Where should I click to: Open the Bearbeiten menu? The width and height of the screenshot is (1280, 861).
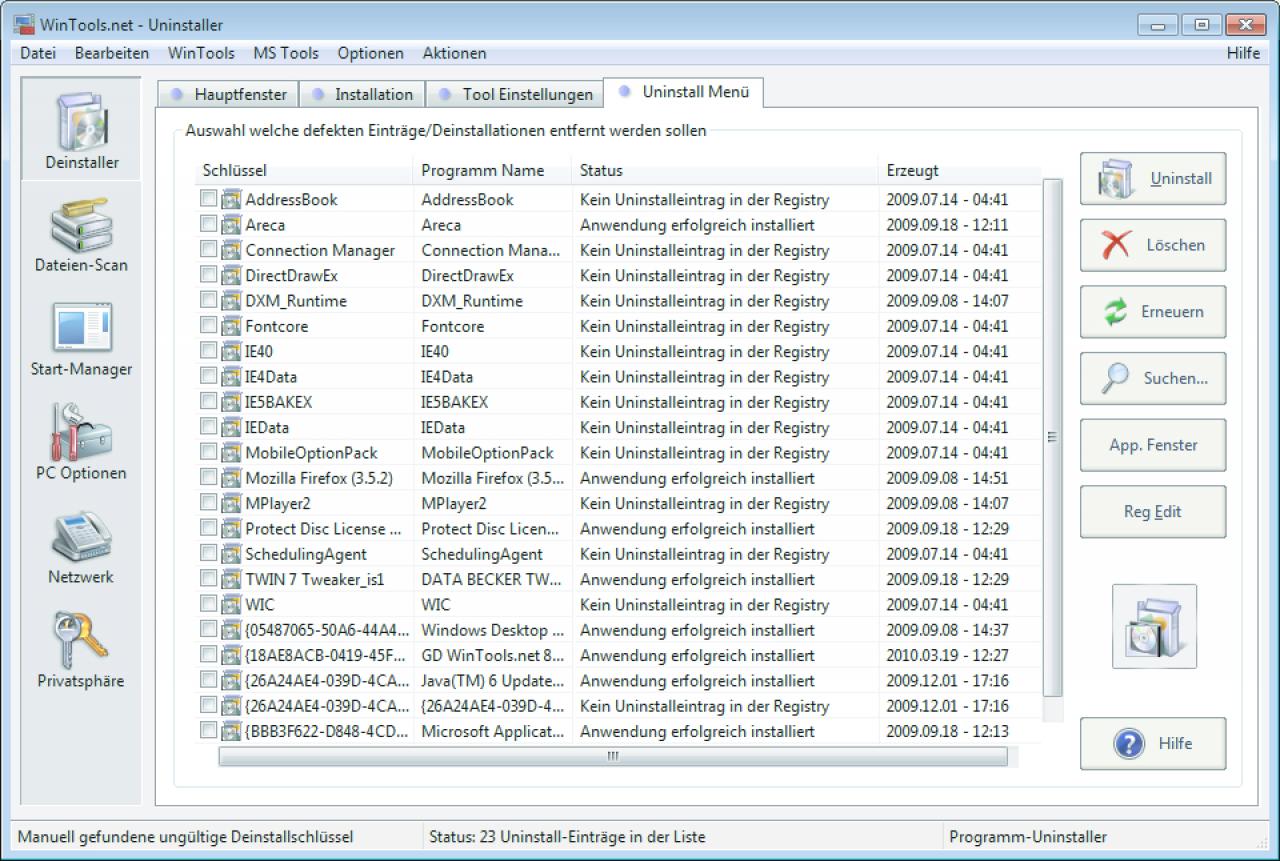pyautogui.click(x=112, y=53)
